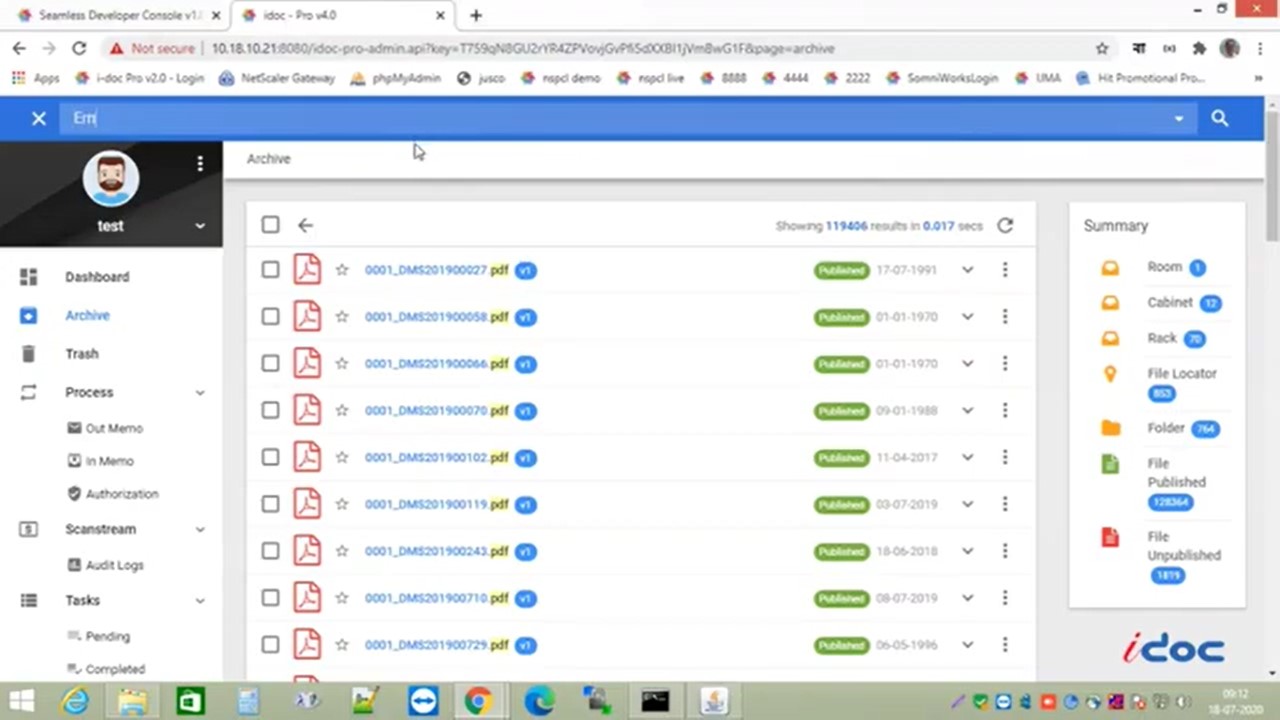Select Archive in the left sidebar
This screenshot has width=1280, height=720.
(87, 315)
